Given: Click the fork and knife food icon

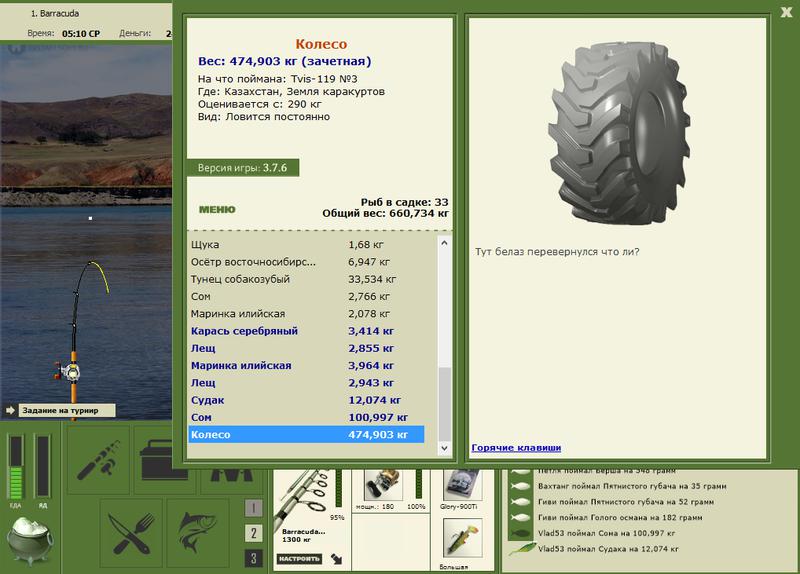Looking at the screenshot, I should point(131,533).
